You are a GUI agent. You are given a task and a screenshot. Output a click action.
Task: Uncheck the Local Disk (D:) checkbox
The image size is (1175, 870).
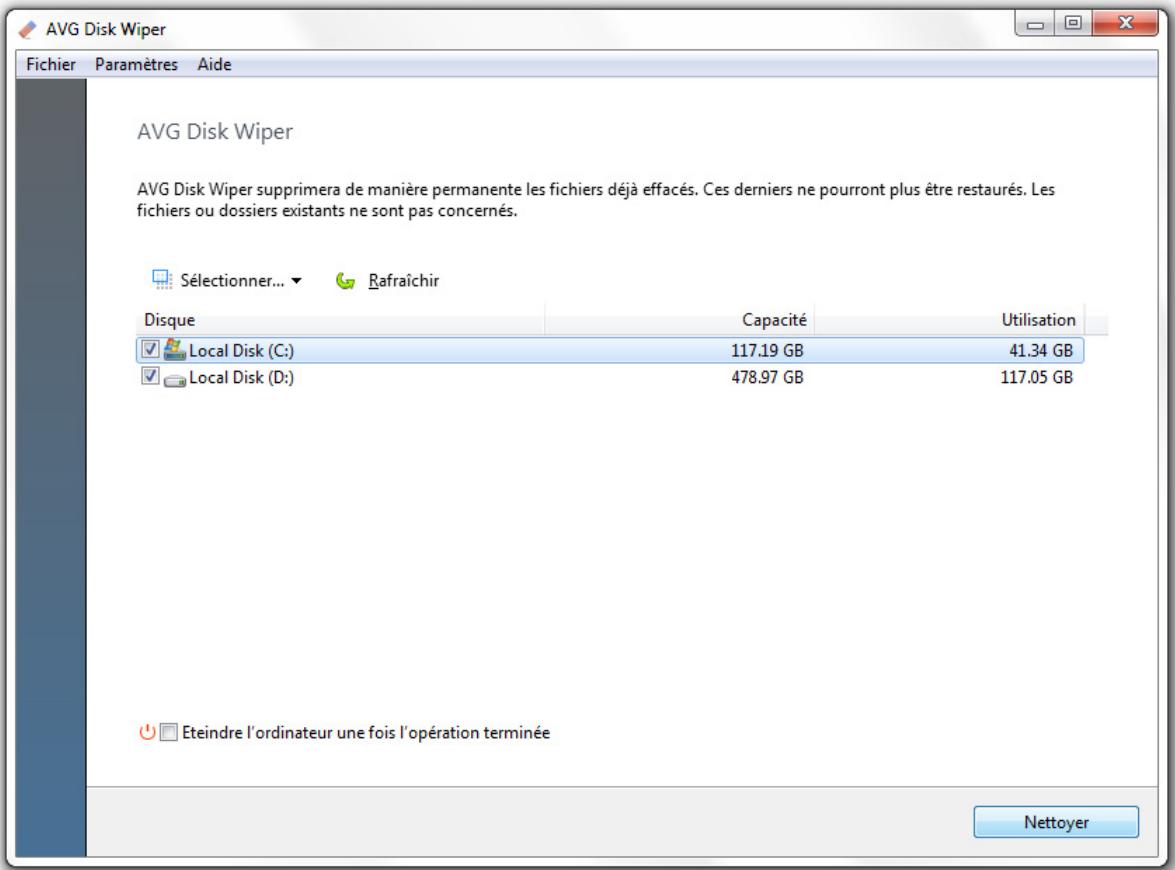tap(150, 376)
